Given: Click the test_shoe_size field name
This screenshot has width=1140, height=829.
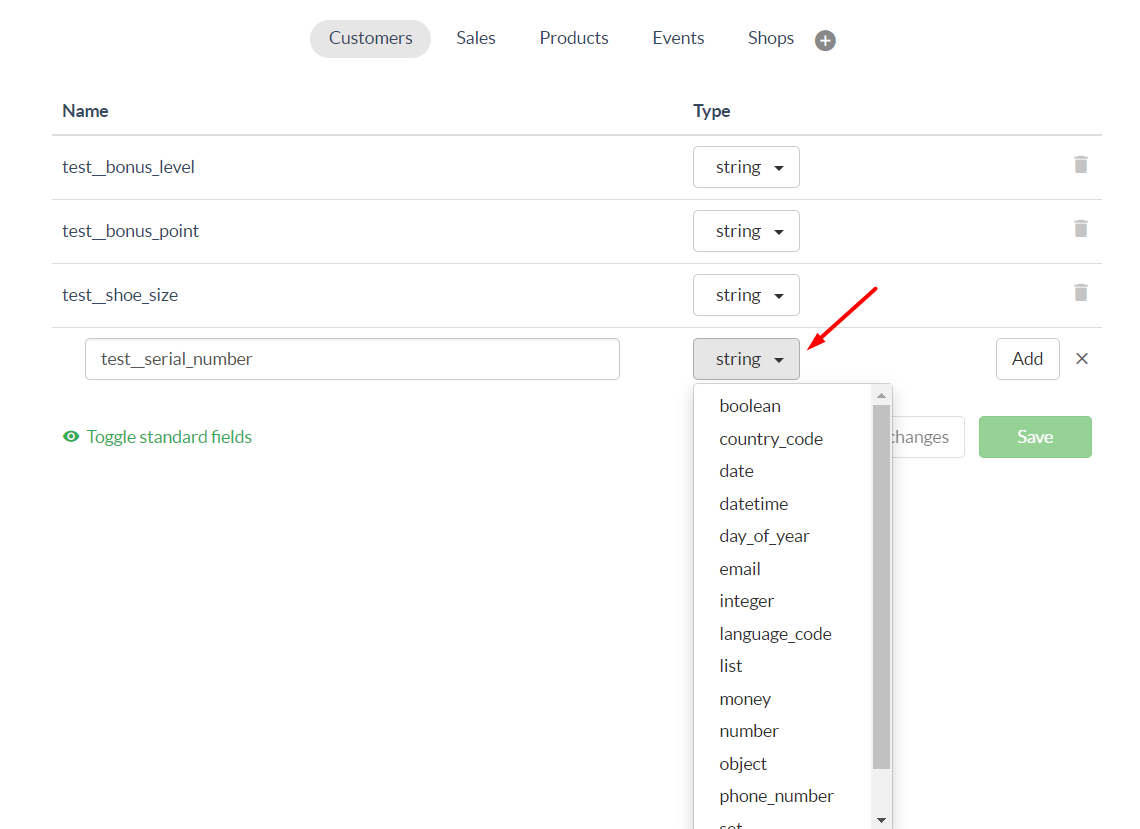Looking at the screenshot, I should click(120, 295).
